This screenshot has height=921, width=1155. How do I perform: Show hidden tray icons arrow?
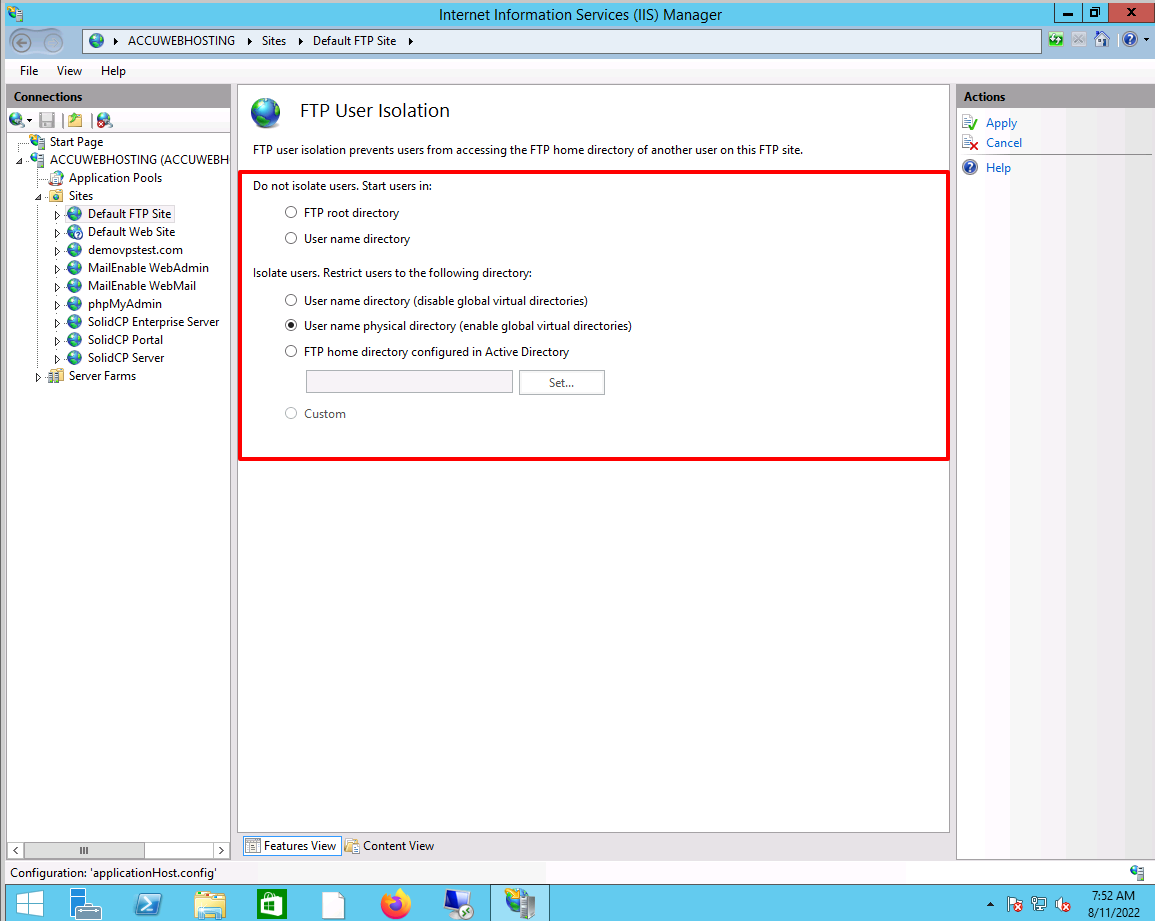point(990,904)
